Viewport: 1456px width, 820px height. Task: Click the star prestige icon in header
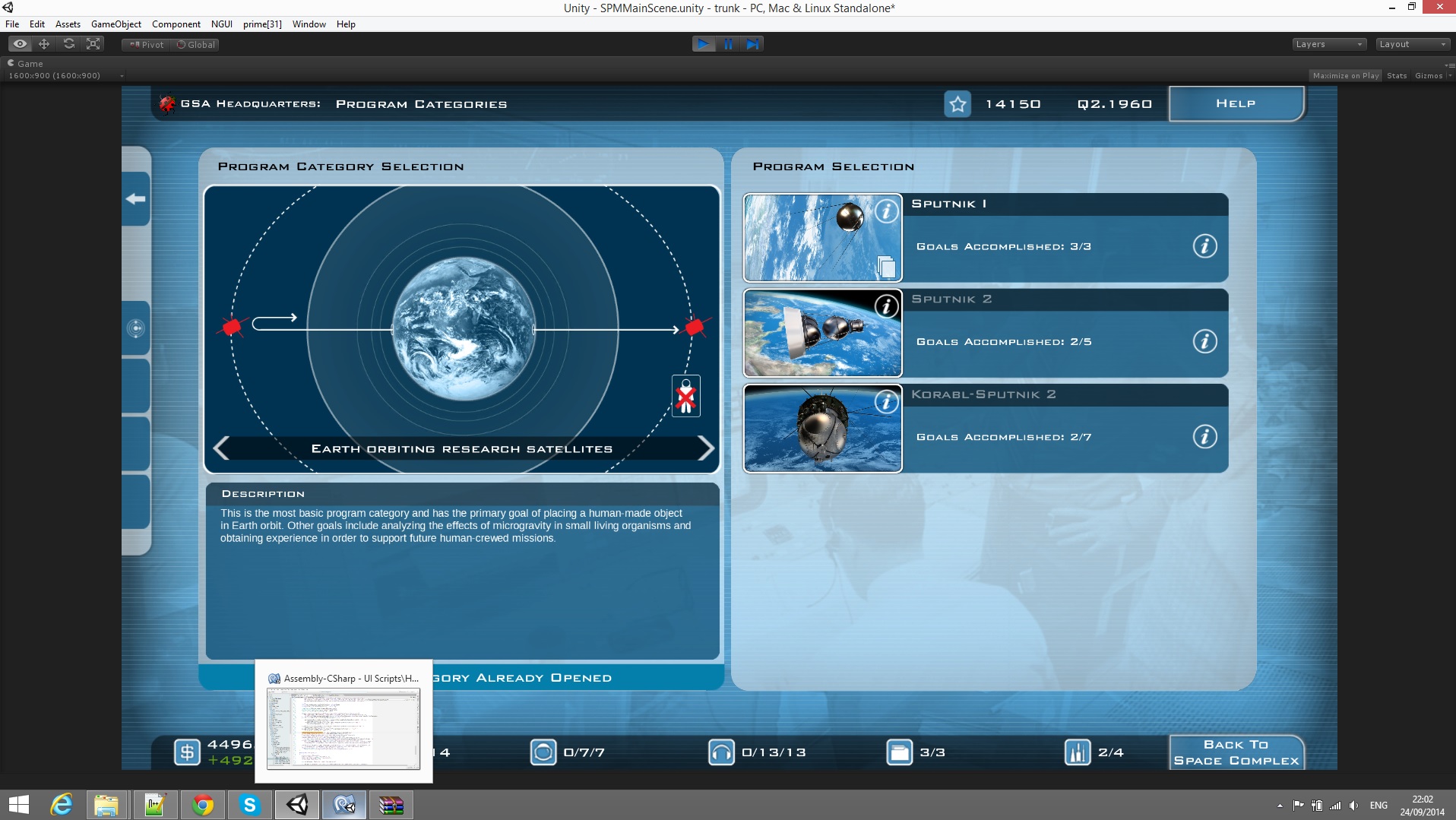957,104
